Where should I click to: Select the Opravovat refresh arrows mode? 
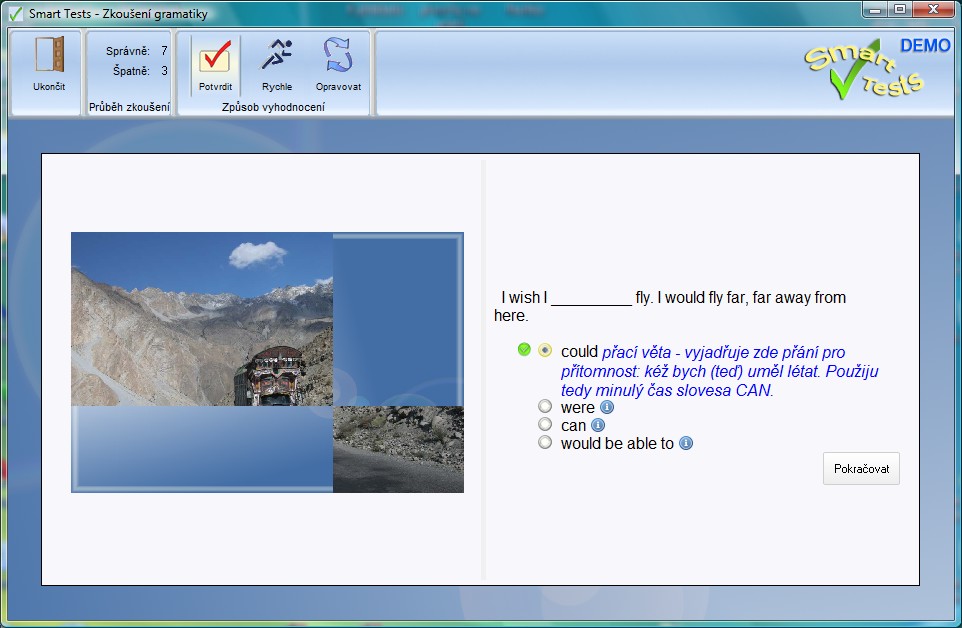tap(338, 62)
